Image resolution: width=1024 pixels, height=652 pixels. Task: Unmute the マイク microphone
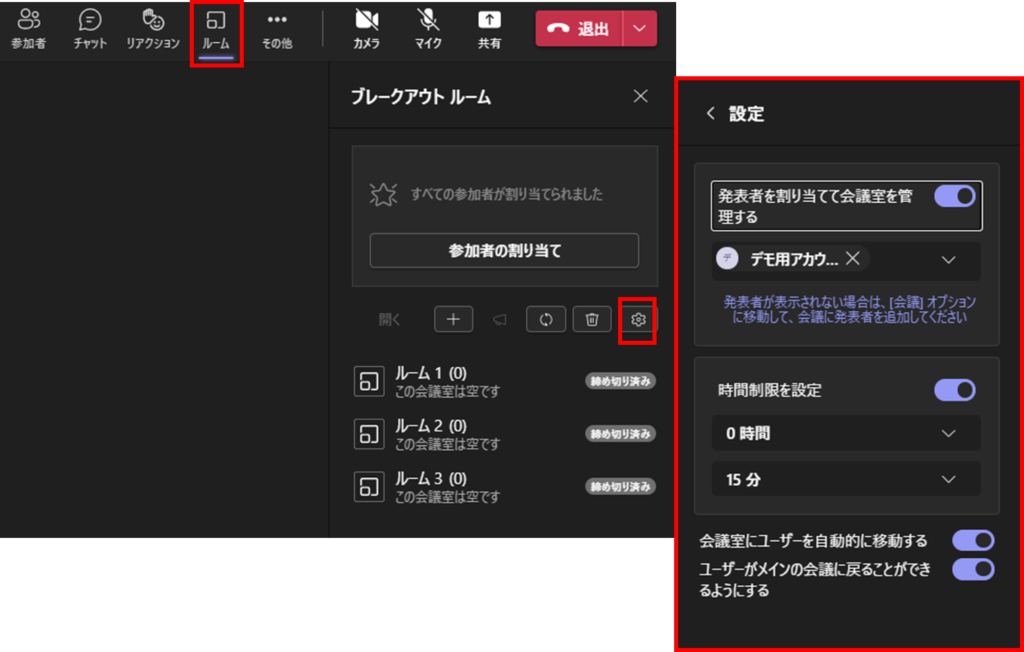click(x=428, y=29)
